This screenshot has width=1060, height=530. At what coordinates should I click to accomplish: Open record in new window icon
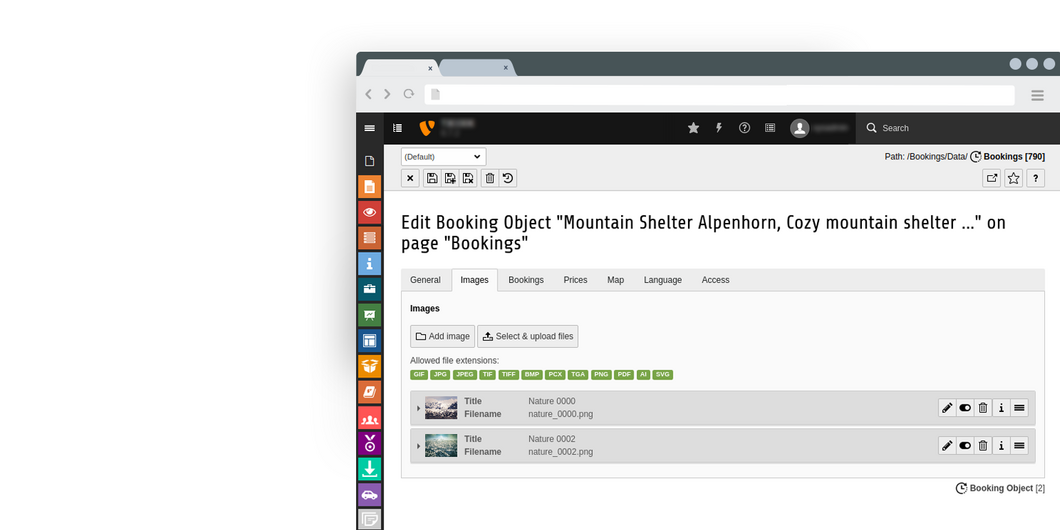(x=991, y=178)
